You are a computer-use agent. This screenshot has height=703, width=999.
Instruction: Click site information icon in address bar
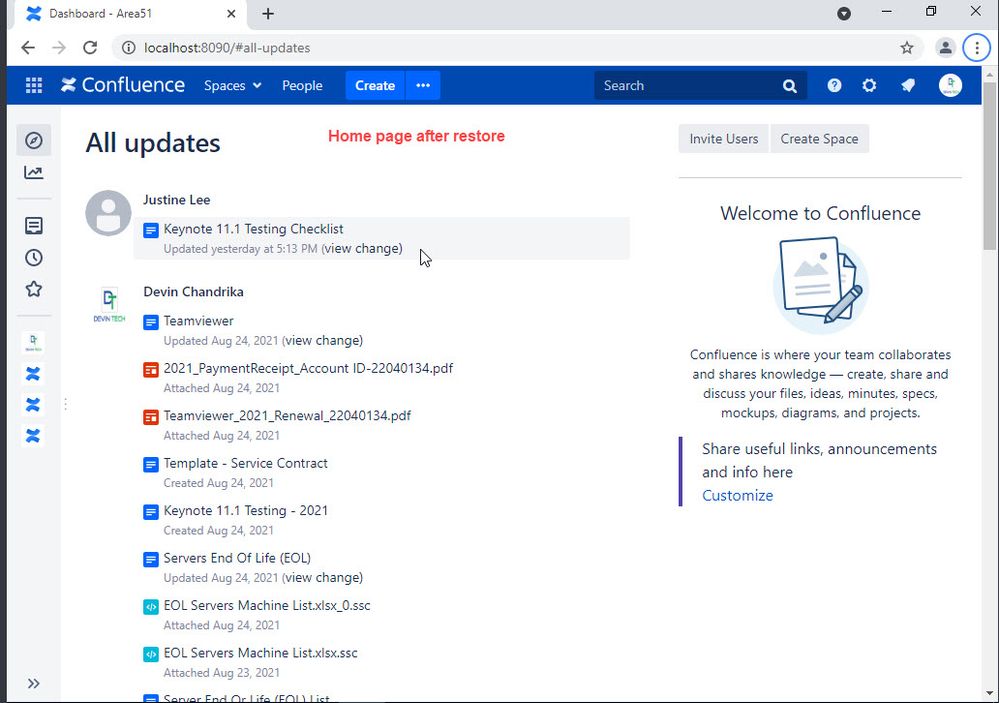pyautogui.click(x=129, y=48)
